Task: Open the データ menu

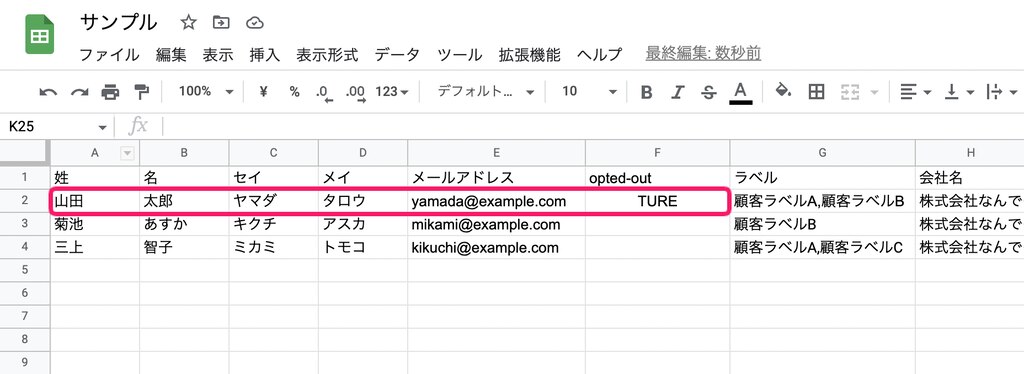Action: coord(397,55)
